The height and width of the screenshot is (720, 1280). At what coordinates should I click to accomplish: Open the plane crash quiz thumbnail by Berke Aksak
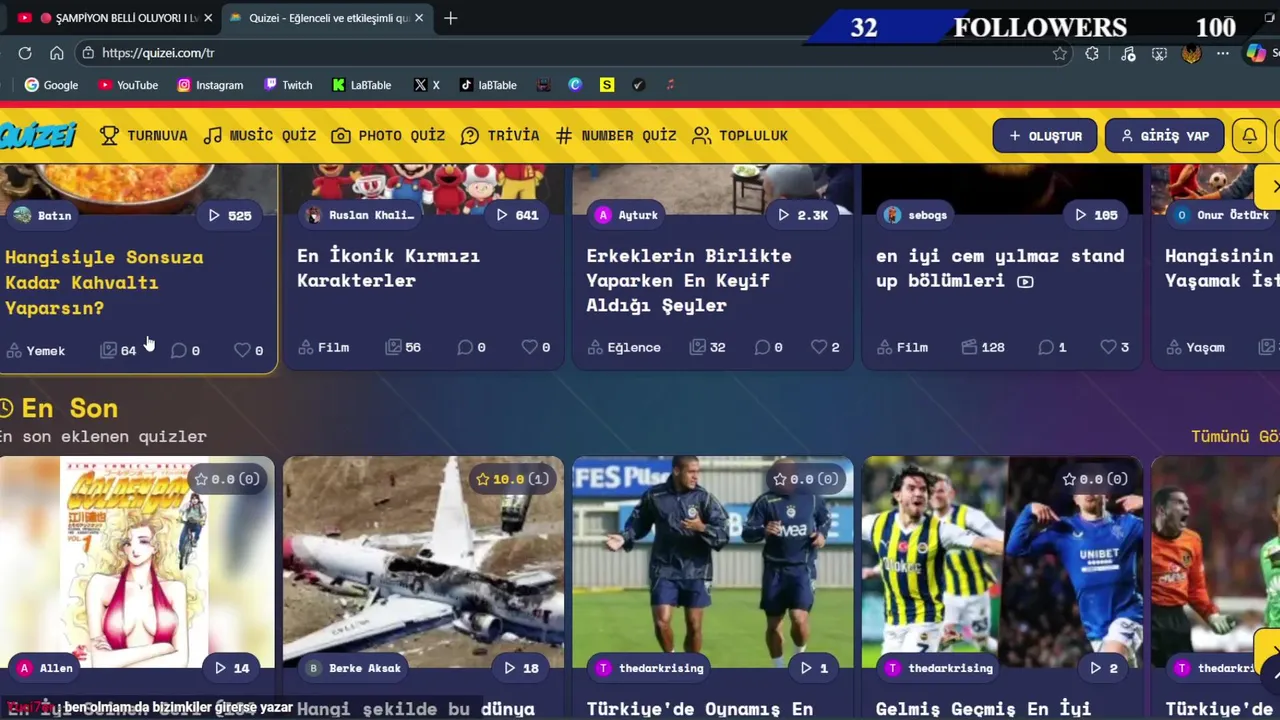(423, 562)
